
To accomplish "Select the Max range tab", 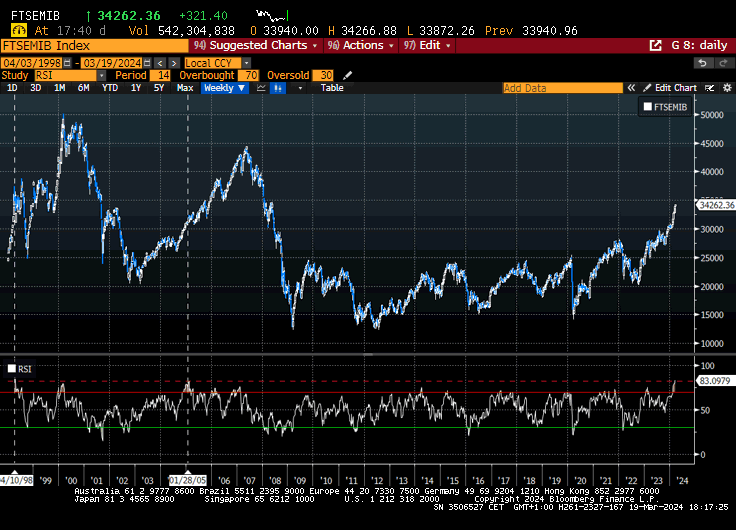I will tap(185, 88).
